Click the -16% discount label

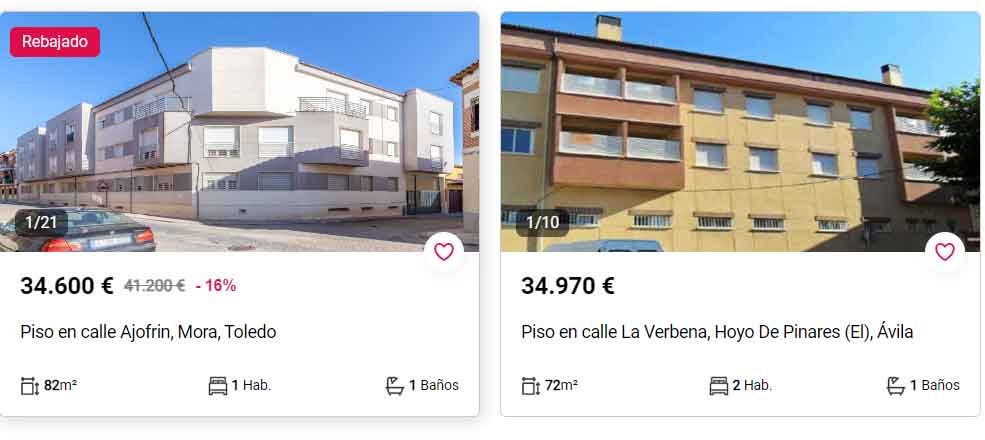[215, 286]
